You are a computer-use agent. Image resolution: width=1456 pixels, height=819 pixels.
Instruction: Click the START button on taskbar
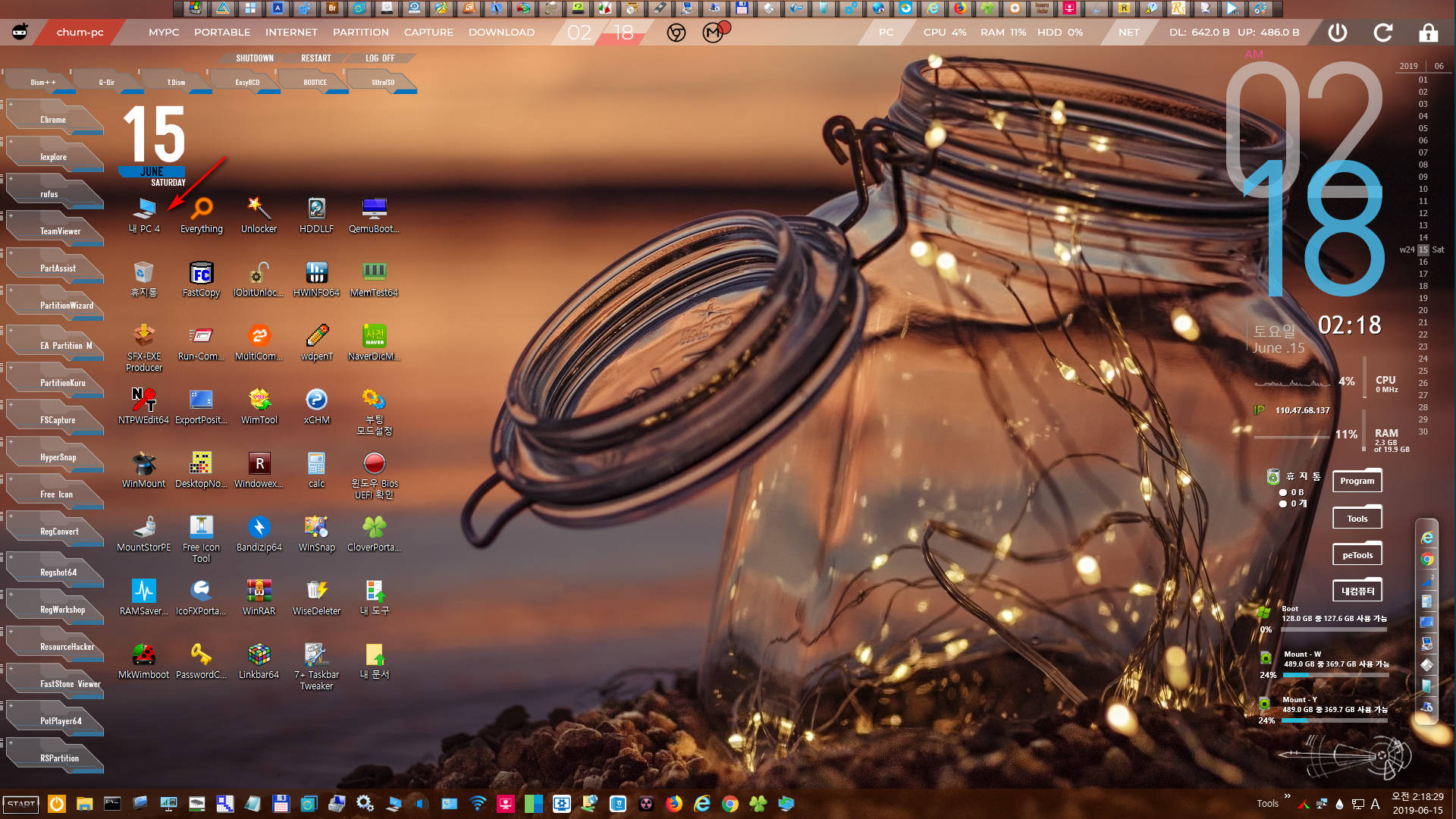point(21,804)
